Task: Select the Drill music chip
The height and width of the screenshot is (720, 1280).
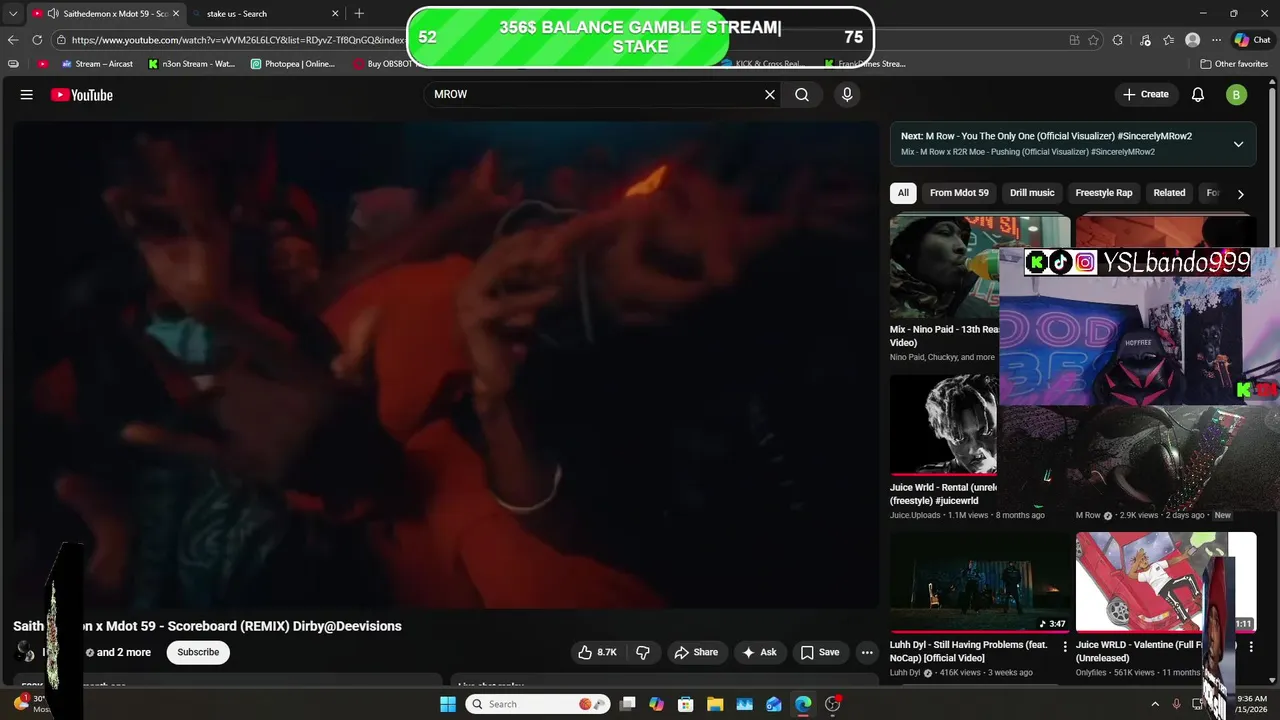Action: click(1032, 193)
